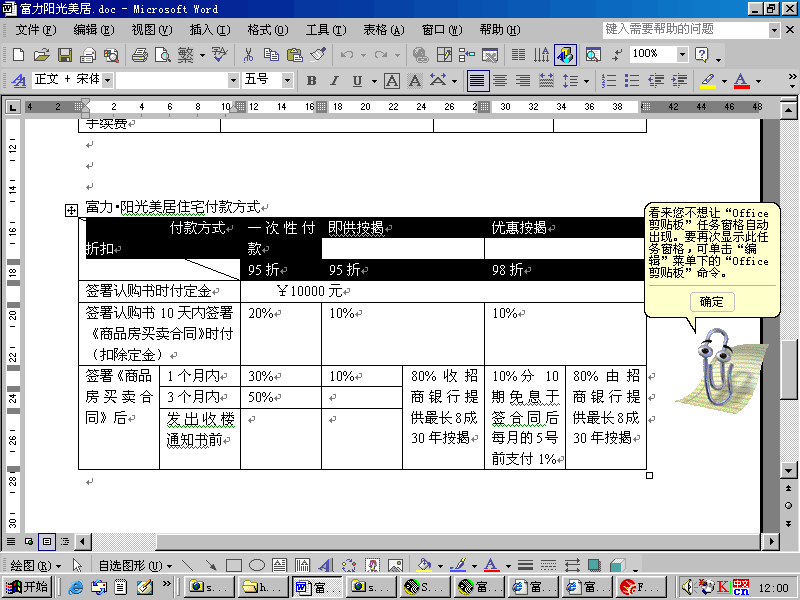Expand the font name dropdown
This screenshot has width=800, height=600.
point(233,80)
